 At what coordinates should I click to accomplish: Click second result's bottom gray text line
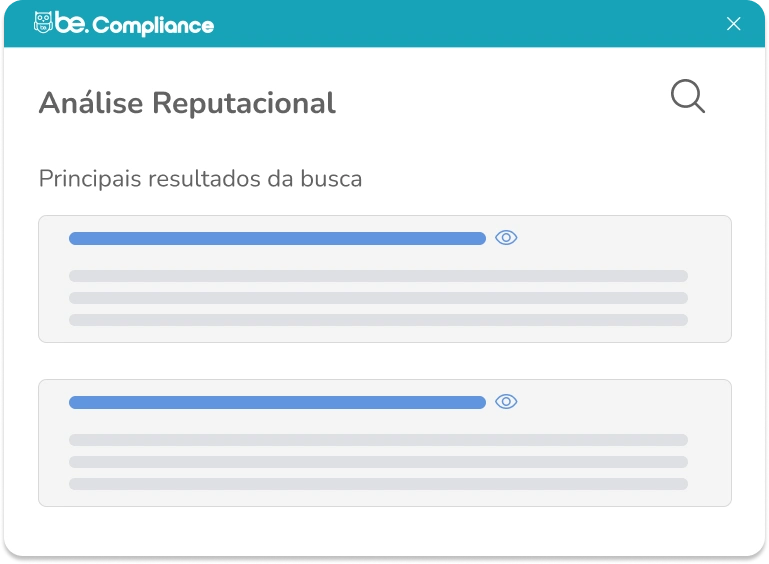(x=378, y=484)
